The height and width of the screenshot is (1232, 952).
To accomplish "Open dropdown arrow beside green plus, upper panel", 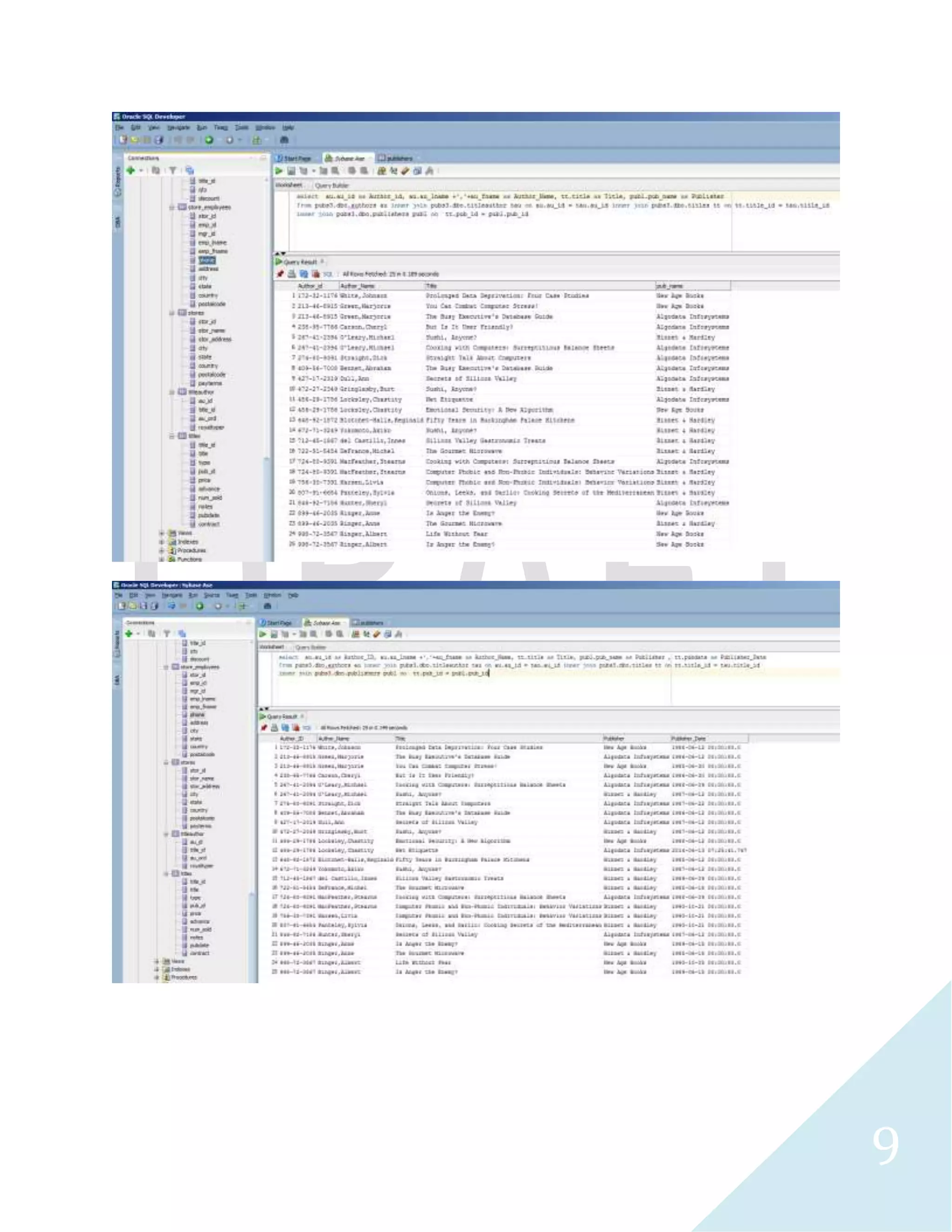I will [x=141, y=170].
